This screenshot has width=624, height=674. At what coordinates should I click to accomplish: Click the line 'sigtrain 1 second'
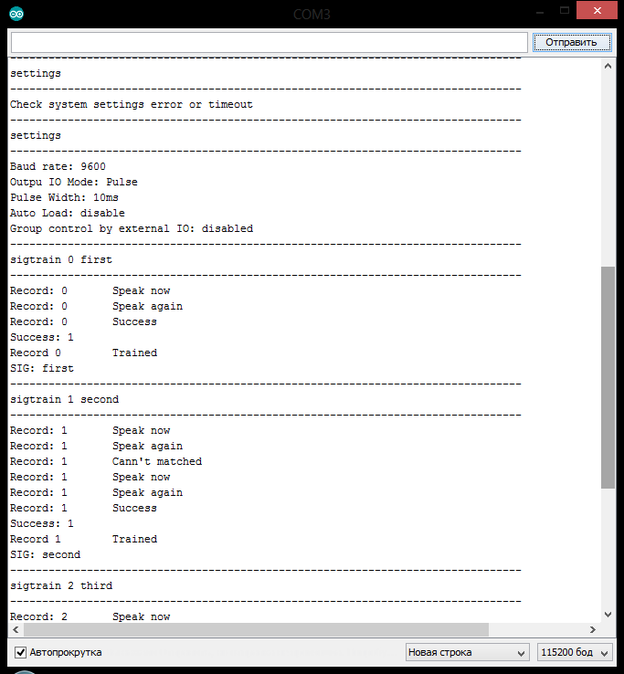tap(64, 399)
